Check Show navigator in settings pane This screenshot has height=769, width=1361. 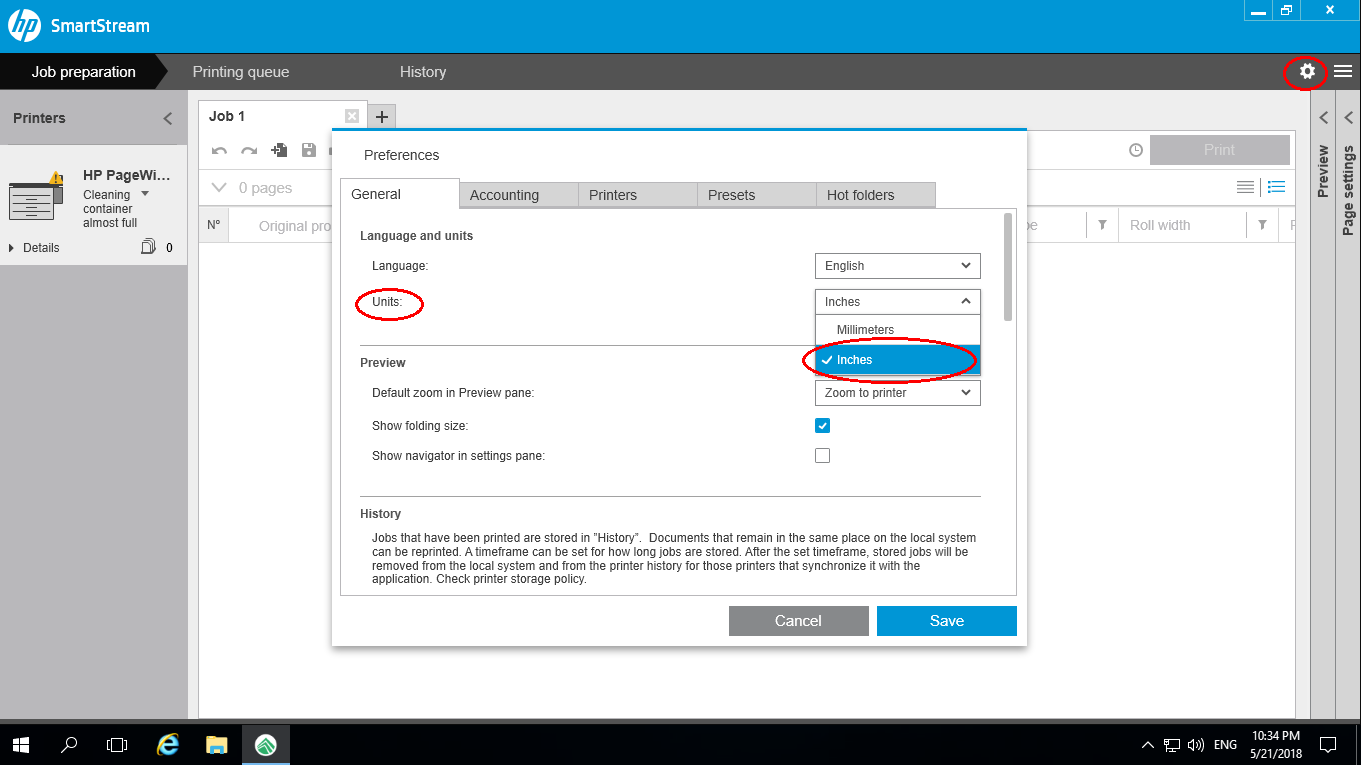tap(822, 455)
